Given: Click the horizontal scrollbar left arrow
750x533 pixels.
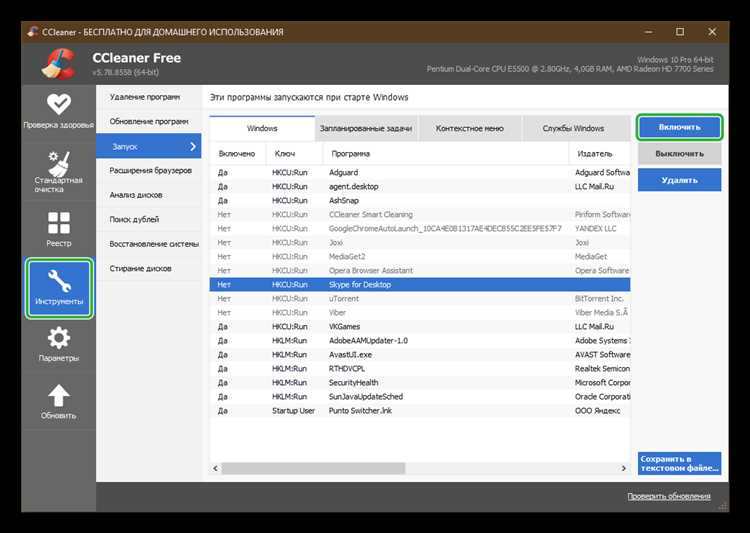Looking at the screenshot, I should pos(215,468).
